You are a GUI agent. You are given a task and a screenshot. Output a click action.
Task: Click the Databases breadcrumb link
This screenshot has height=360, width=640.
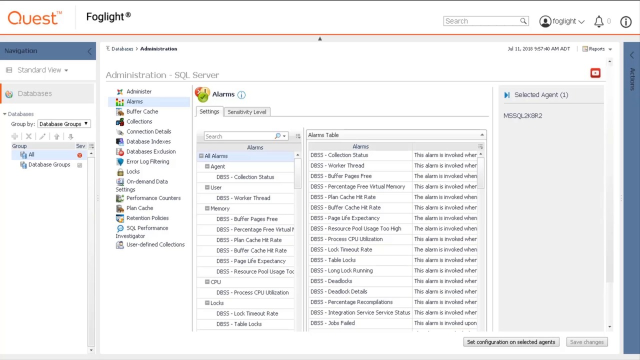tap(122, 49)
